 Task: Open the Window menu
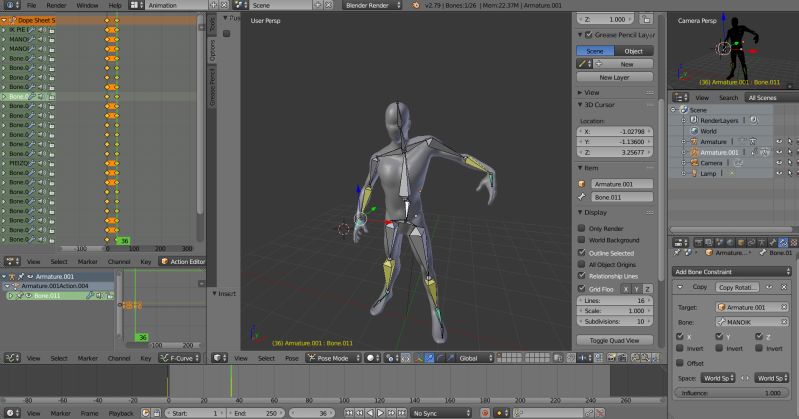87,5
